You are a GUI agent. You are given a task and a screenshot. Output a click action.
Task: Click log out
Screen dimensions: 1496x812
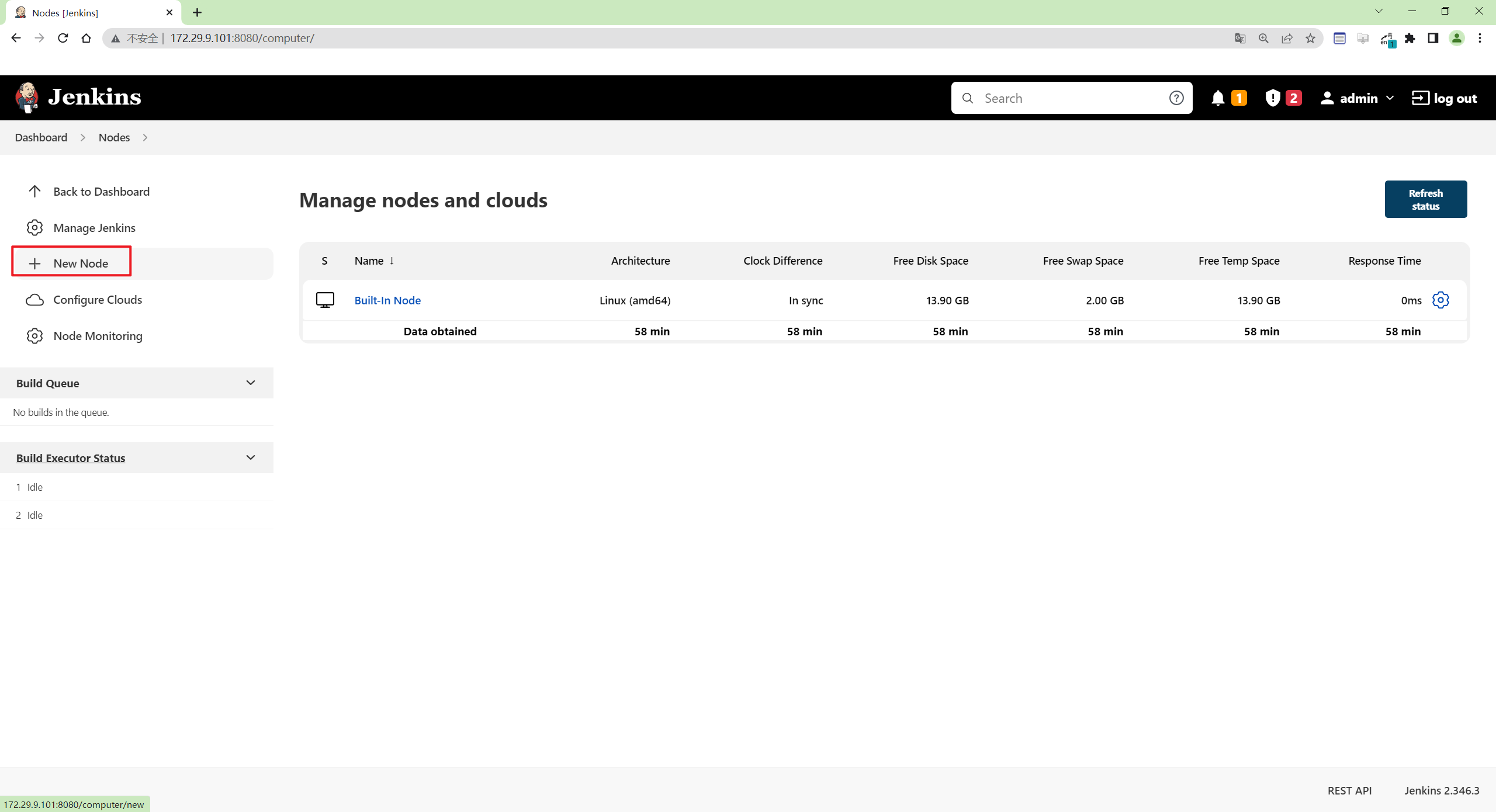click(1445, 98)
